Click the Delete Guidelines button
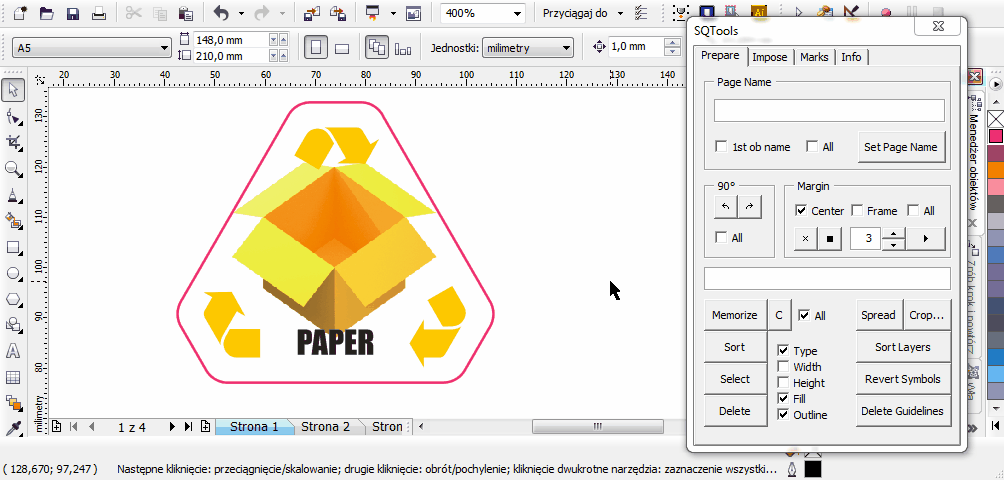Viewport: 1004px width, 480px height. point(903,411)
